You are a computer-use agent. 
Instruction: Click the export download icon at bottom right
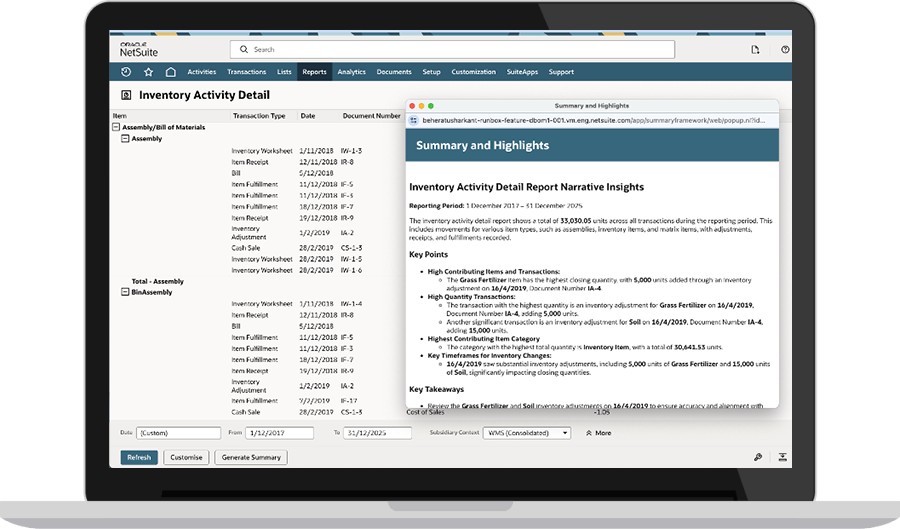point(783,457)
